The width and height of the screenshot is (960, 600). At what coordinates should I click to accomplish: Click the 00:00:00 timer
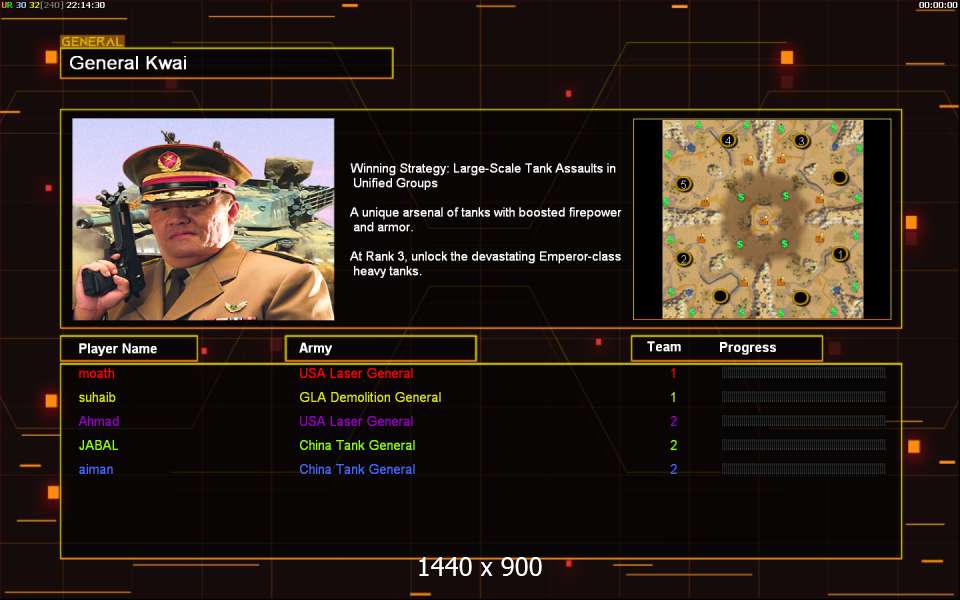(x=937, y=5)
